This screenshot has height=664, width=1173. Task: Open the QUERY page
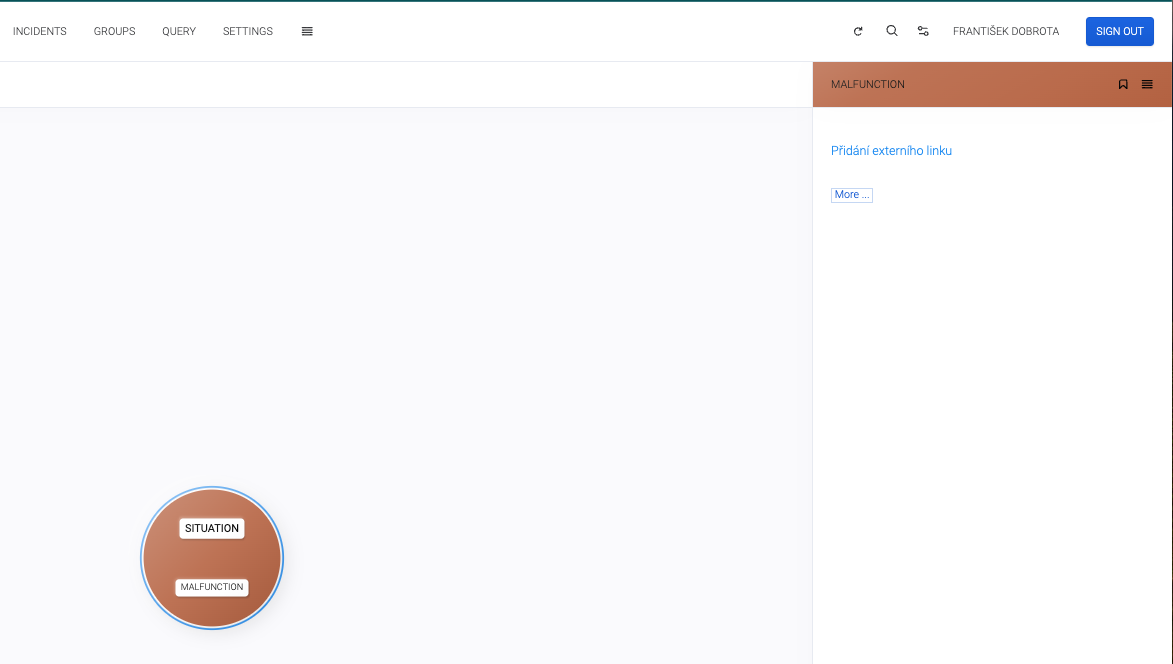click(x=179, y=31)
